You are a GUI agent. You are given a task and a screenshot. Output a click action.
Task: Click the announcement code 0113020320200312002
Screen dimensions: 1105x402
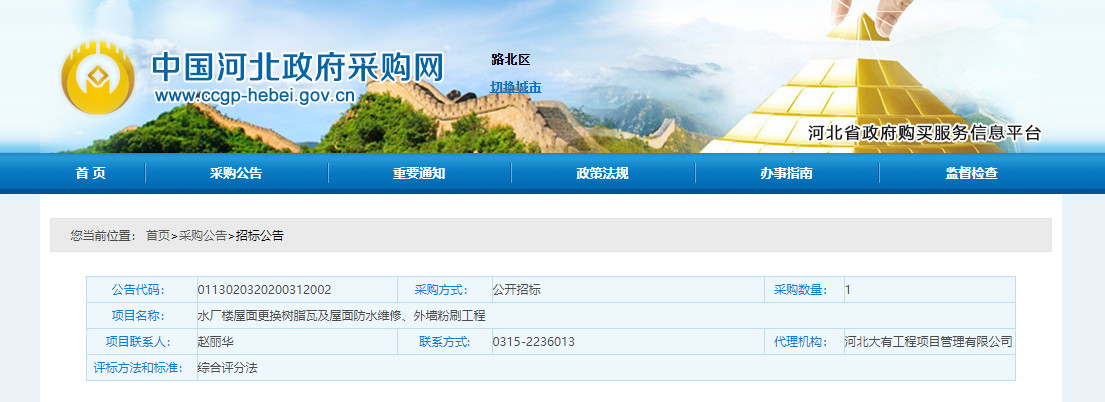[264, 290]
